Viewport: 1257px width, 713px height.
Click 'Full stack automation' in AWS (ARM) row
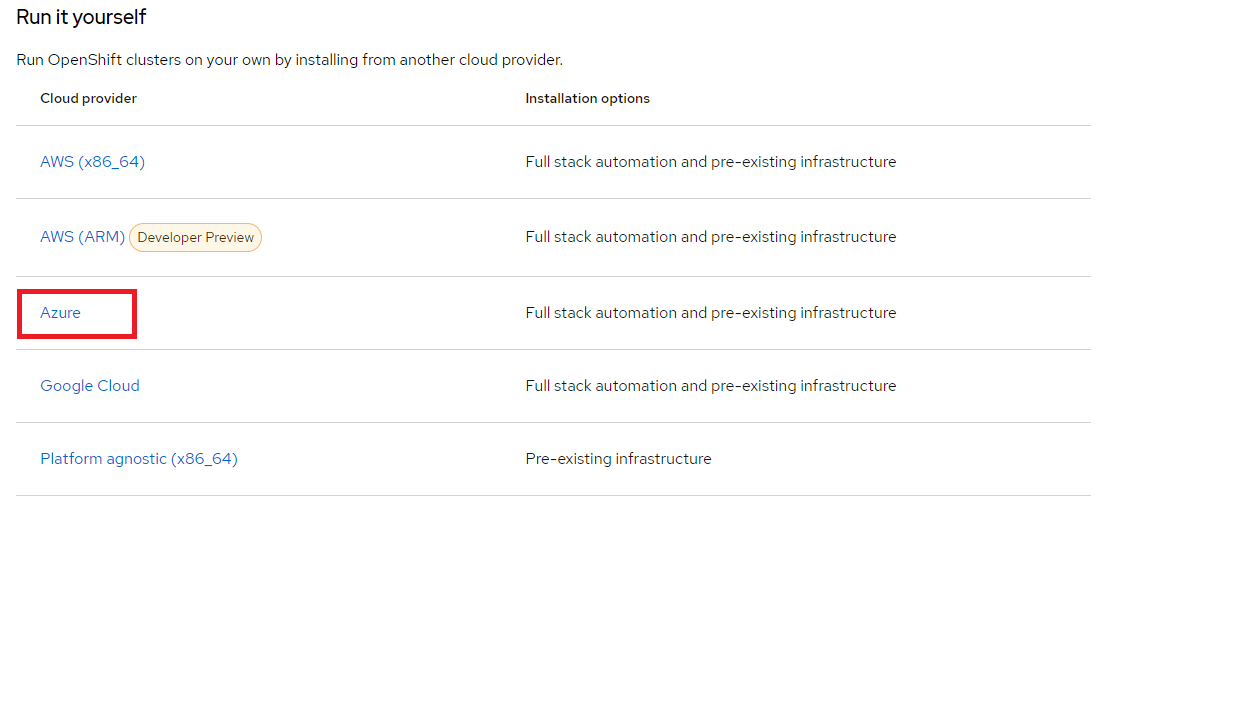[x=601, y=237]
